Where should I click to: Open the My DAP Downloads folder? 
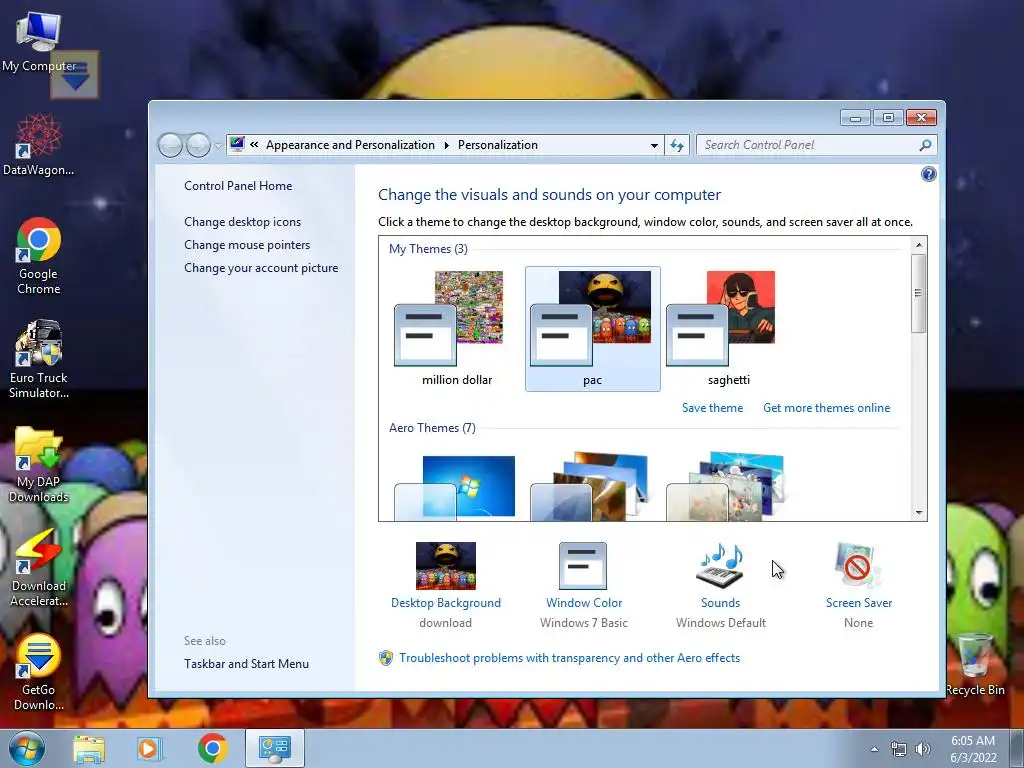(39, 464)
